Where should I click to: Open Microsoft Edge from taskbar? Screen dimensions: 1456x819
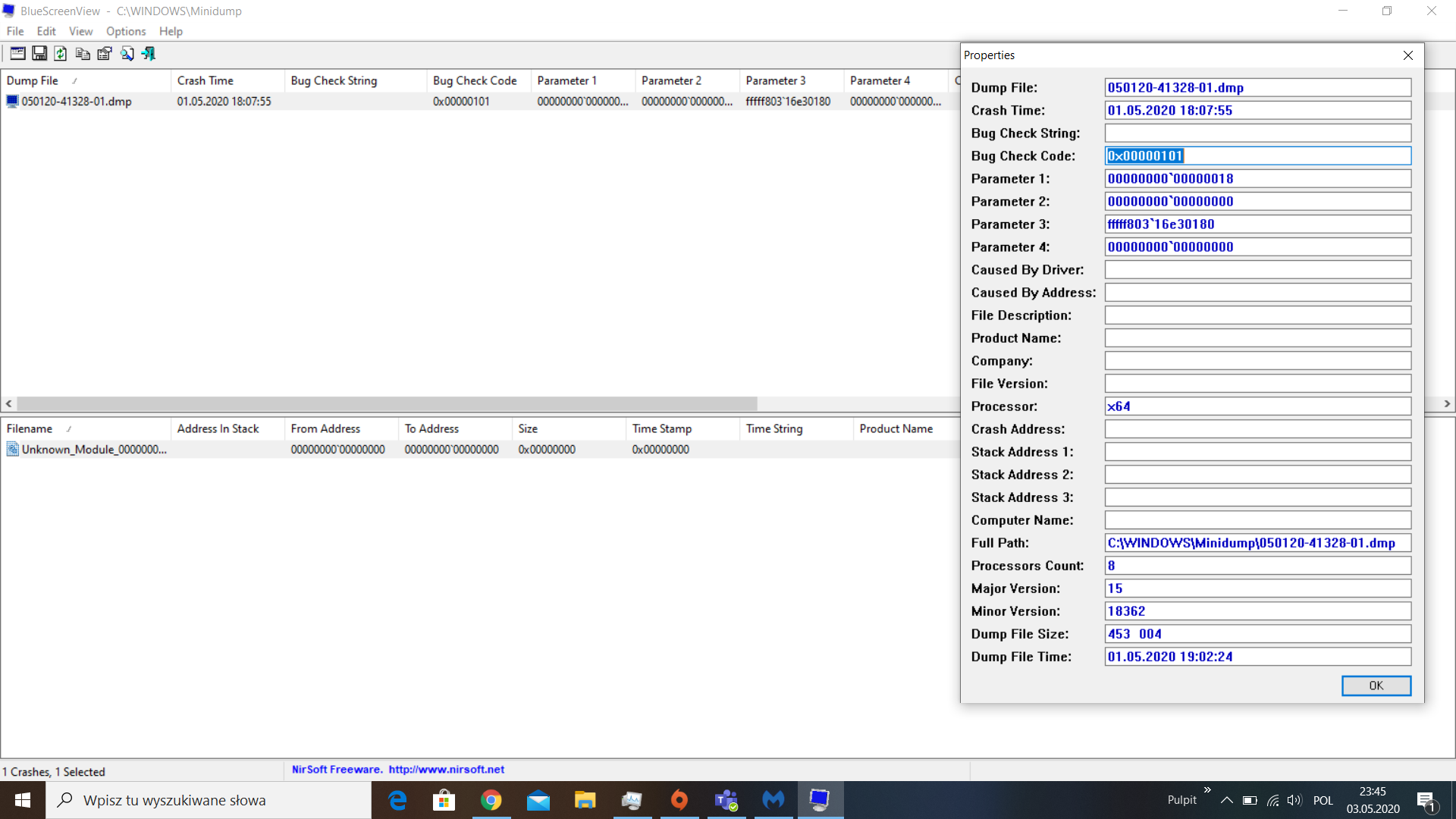coord(397,800)
